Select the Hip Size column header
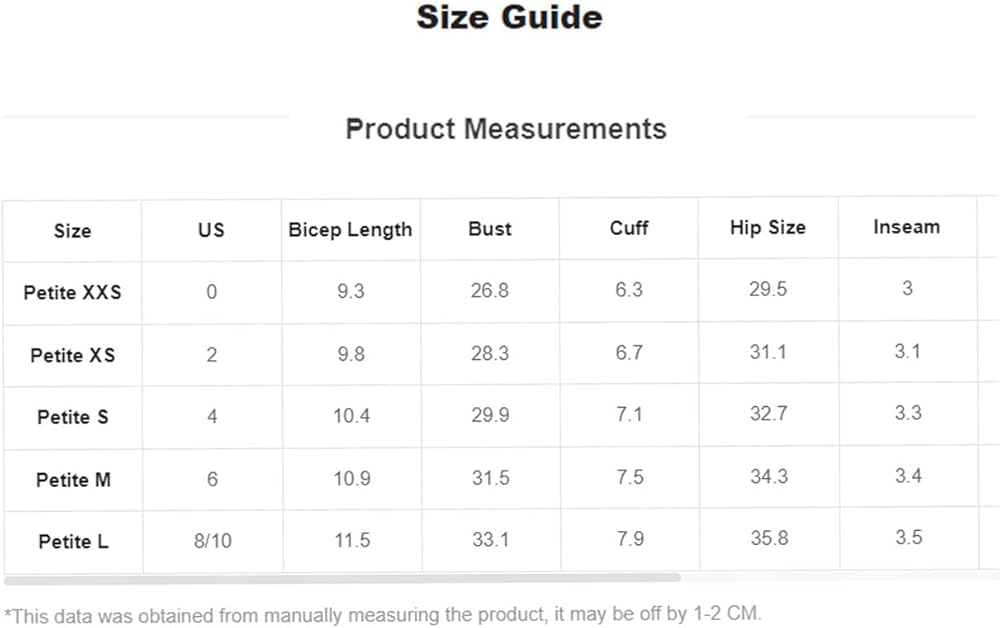Viewport: 1000px width, 628px height. coord(767,227)
